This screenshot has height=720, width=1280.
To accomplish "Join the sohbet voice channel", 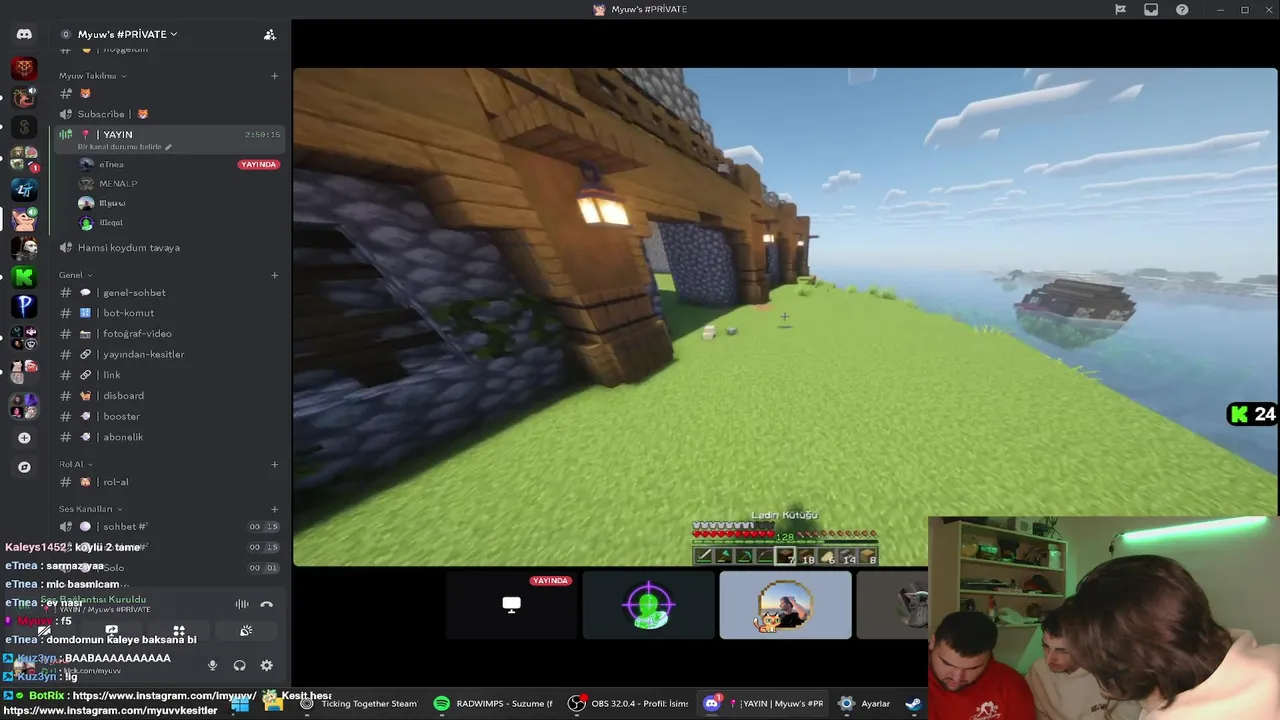I will [169, 527].
